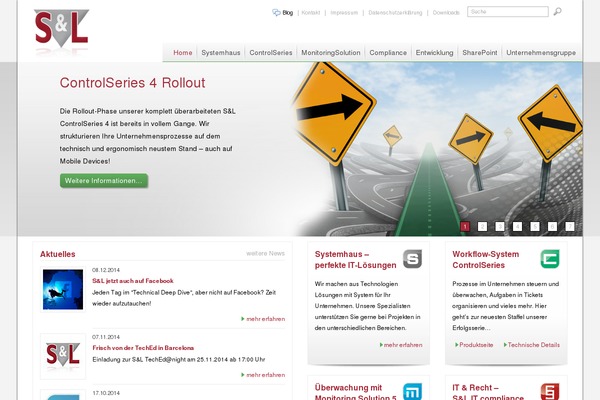This screenshot has width=600, height=400.
Task: Open the green ControlSeries C icon
Action: pyautogui.click(x=550, y=259)
